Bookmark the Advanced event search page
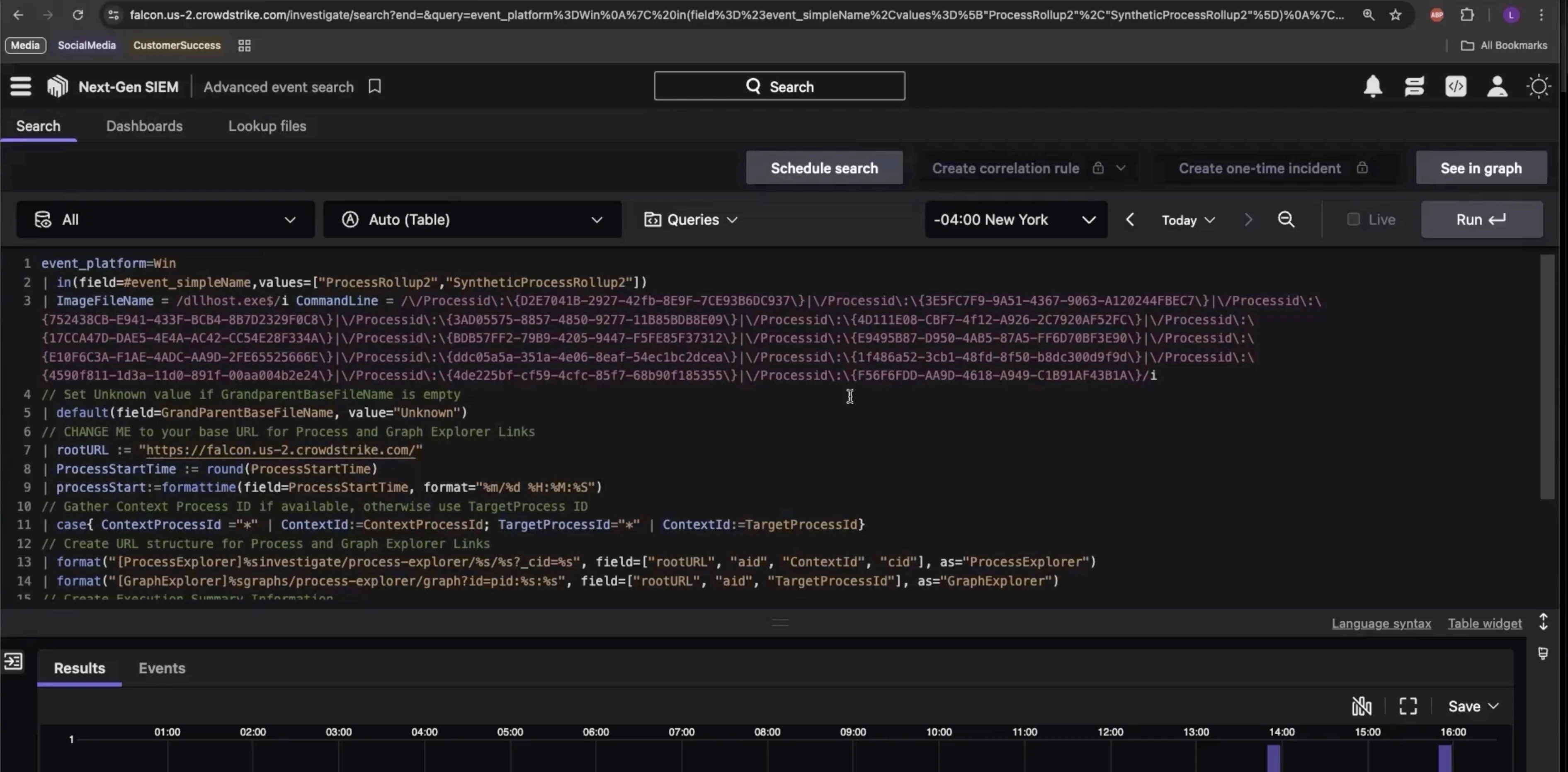Viewport: 1568px width, 772px height. click(x=375, y=87)
